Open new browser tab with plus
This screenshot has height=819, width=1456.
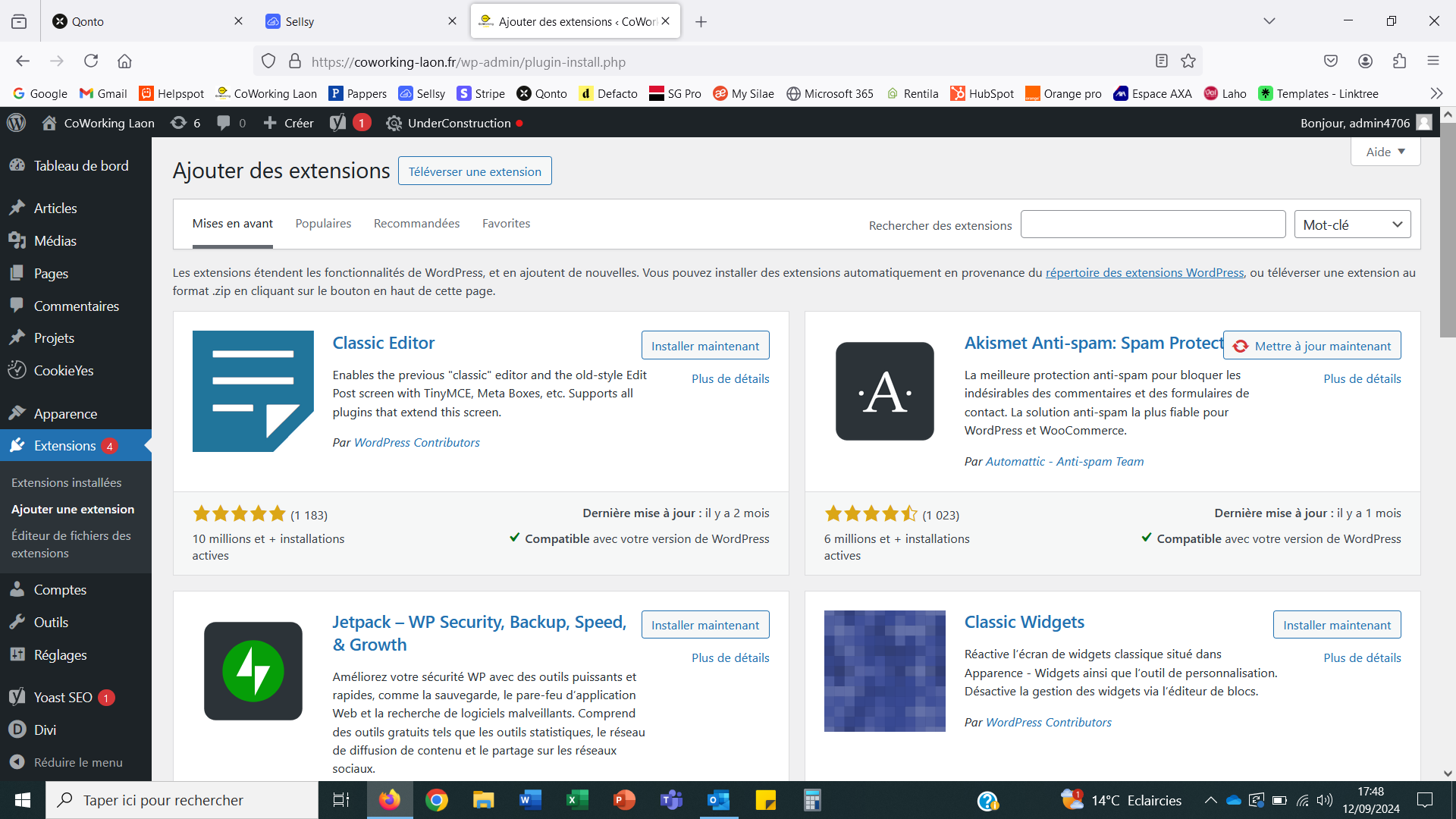[x=701, y=21]
